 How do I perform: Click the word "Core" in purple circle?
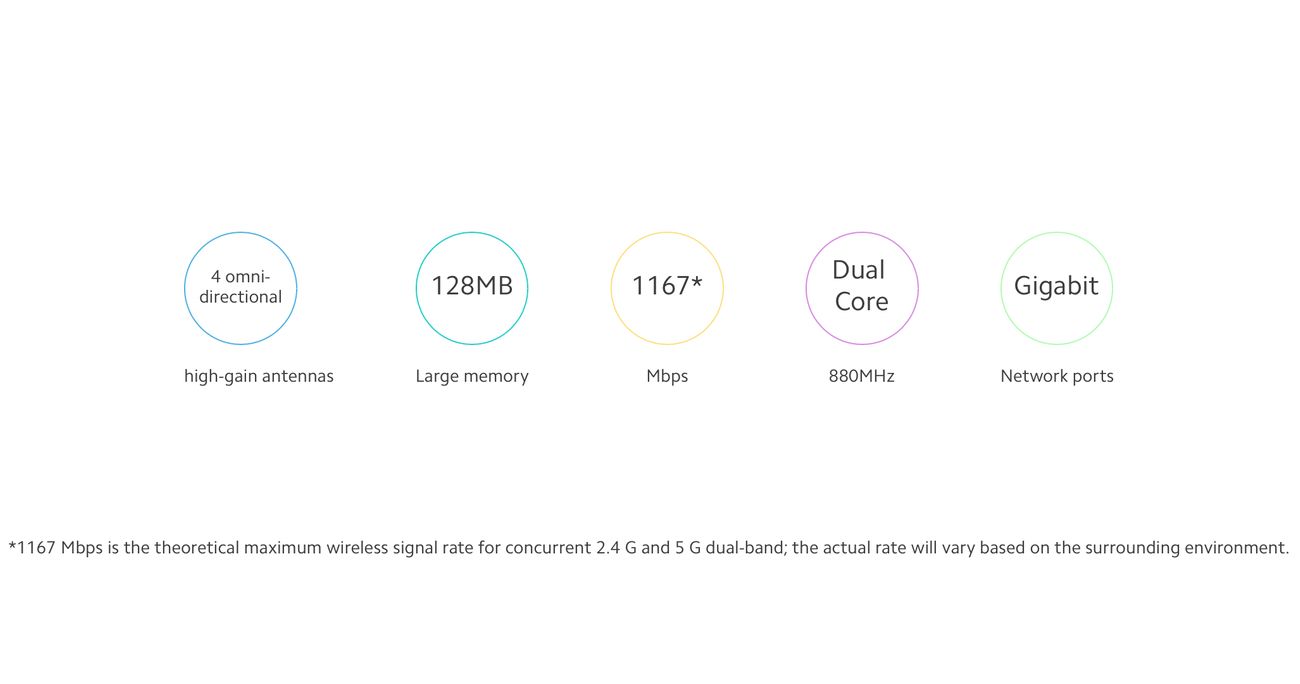click(861, 302)
